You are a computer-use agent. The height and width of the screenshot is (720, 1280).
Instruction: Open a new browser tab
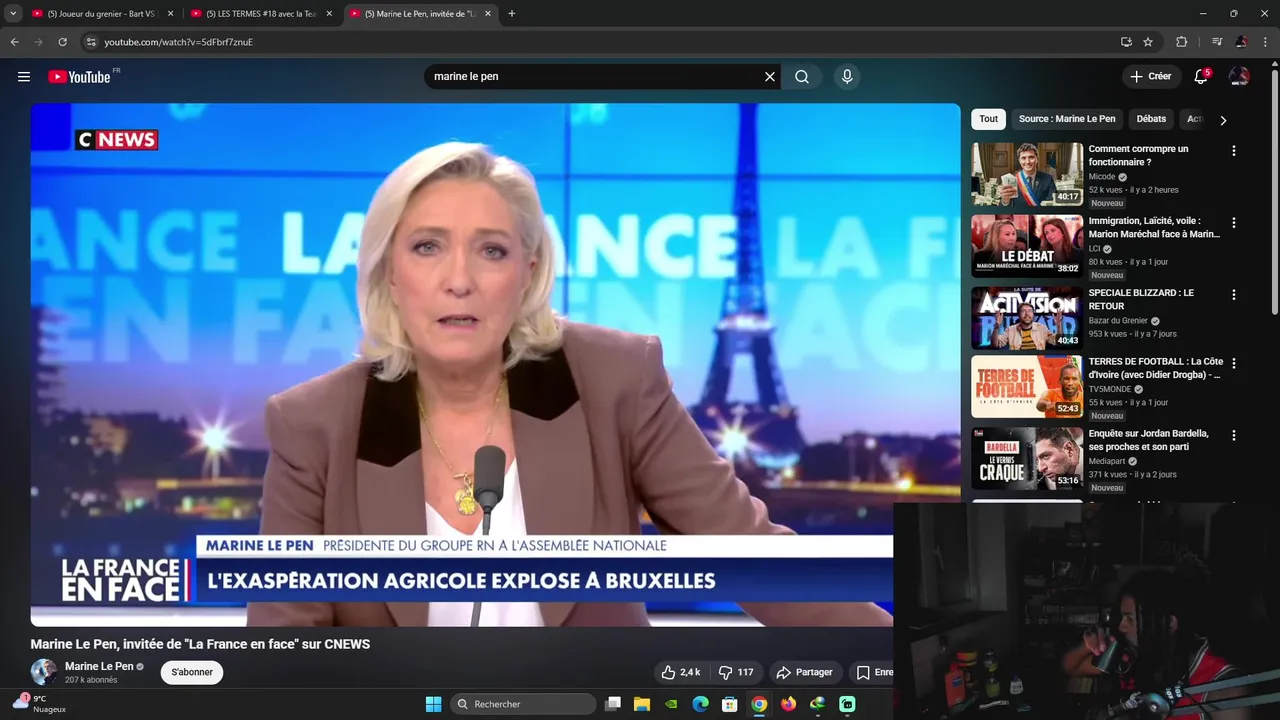coord(512,14)
